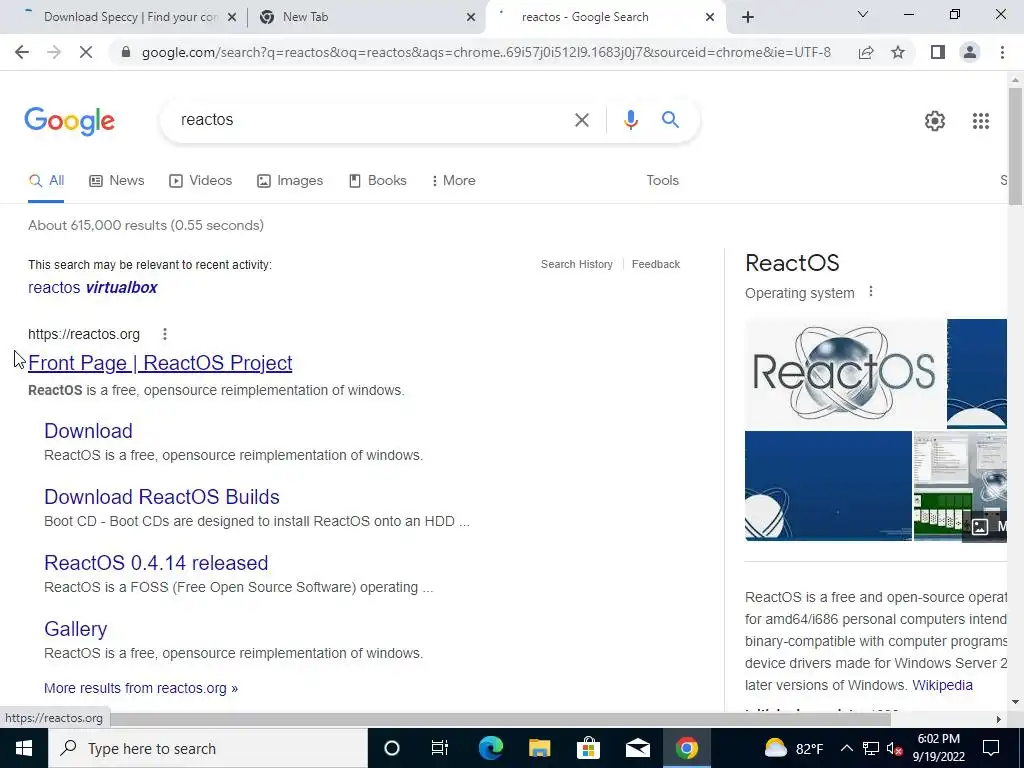The height and width of the screenshot is (768, 1024).
Task: Open Google apps grid
Action: point(980,121)
